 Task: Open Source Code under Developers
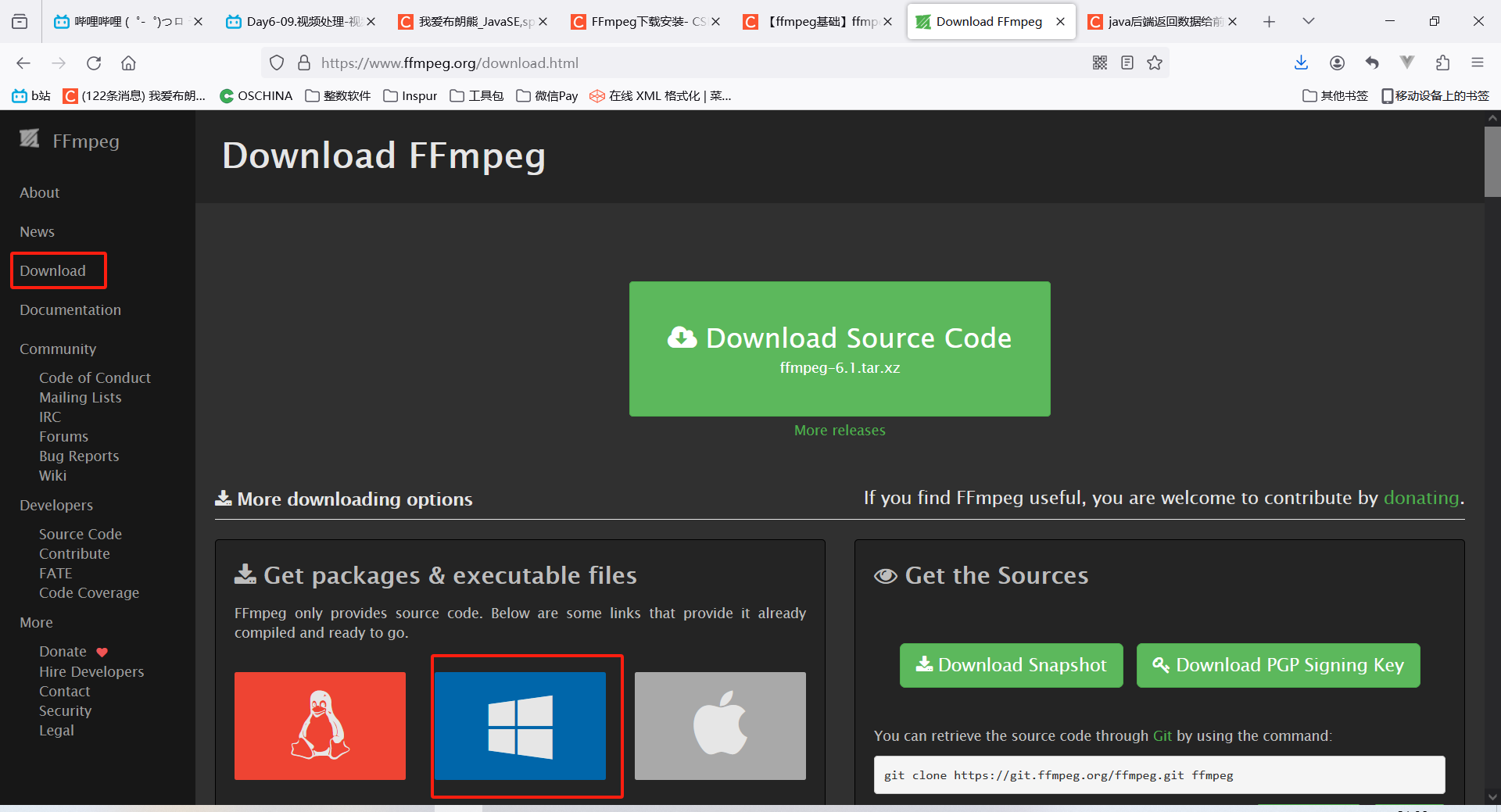coord(81,534)
